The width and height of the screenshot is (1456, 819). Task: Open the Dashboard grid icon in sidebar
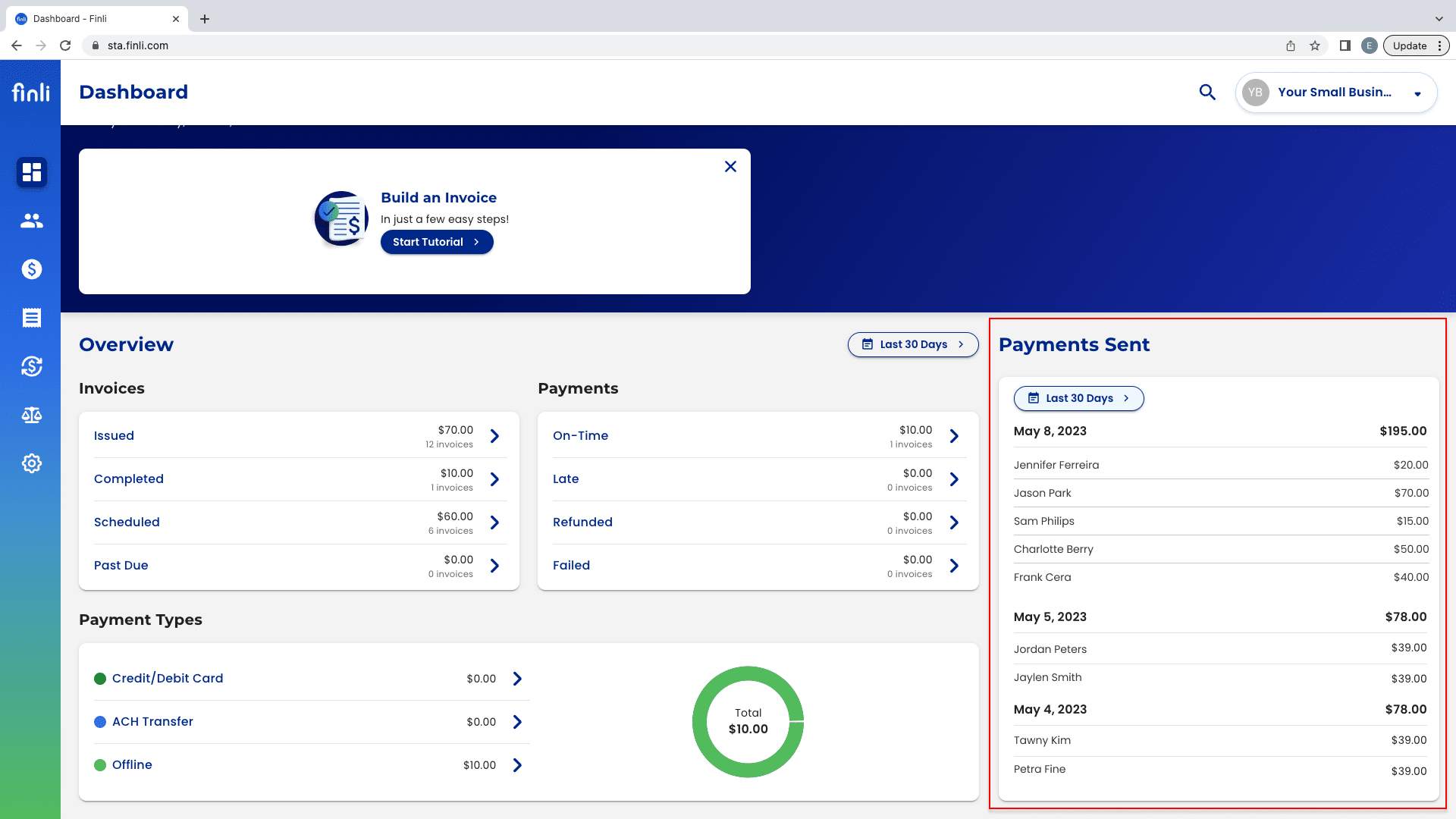[31, 172]
